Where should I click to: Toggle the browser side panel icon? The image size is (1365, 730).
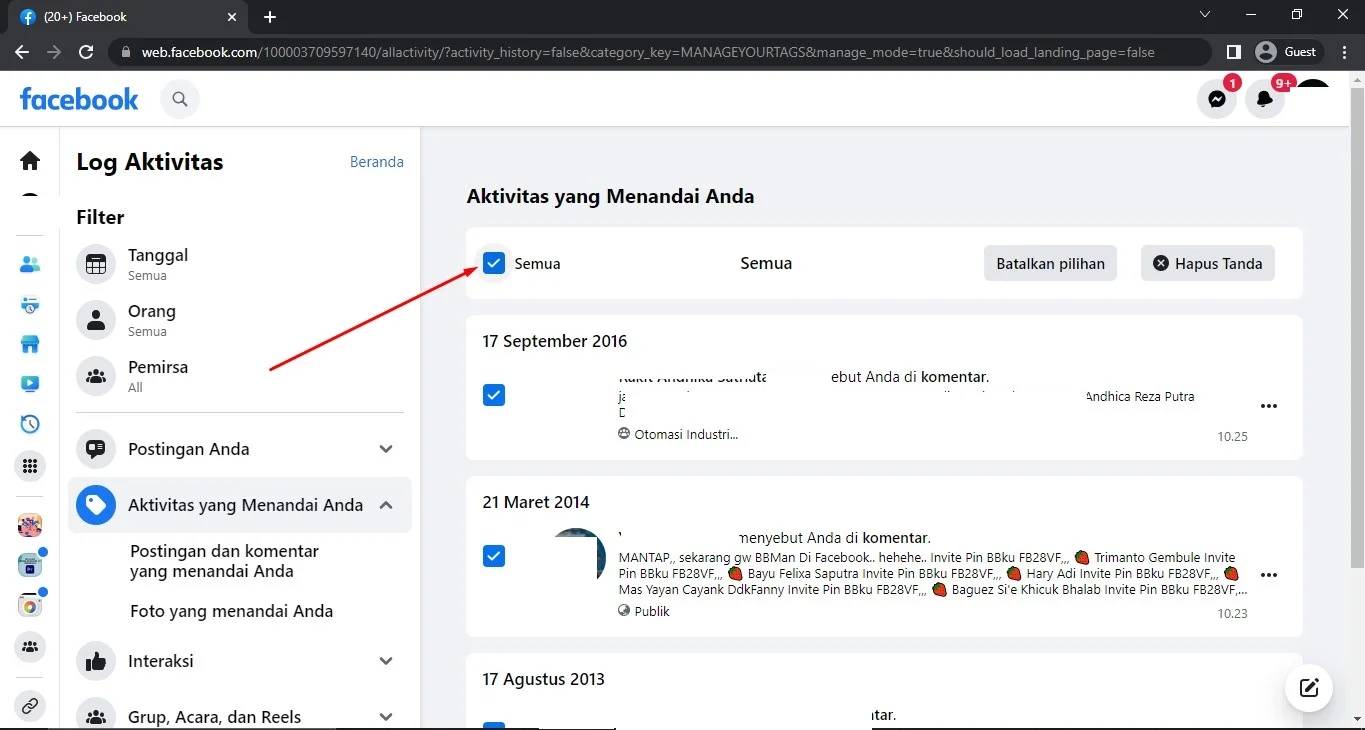(1234, 52)
